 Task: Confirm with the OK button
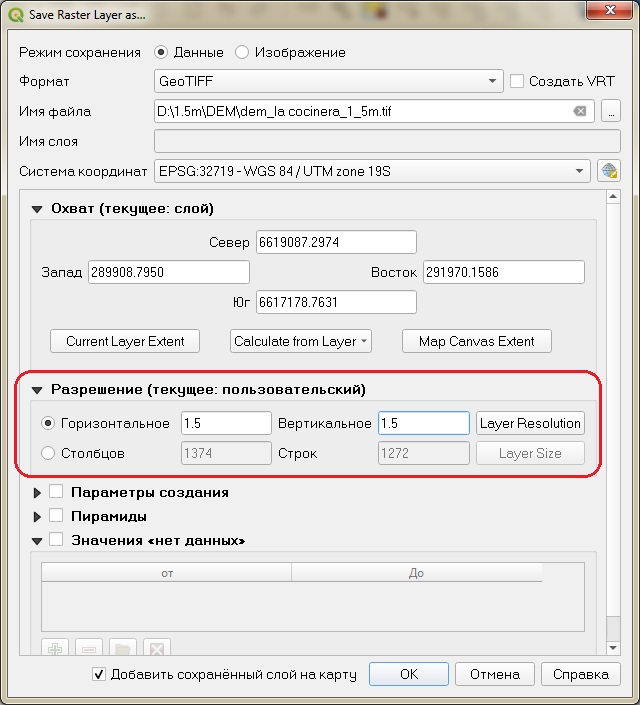(409, 674)
